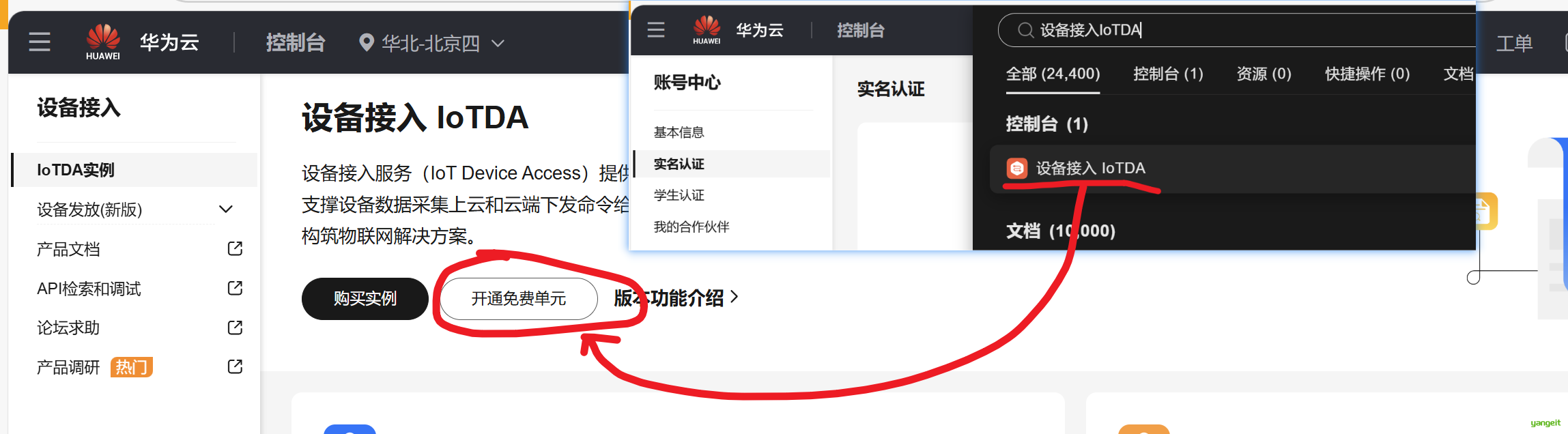Click 控制台 in the overlay window header
1568x434 pixels.
click(861, 30)
